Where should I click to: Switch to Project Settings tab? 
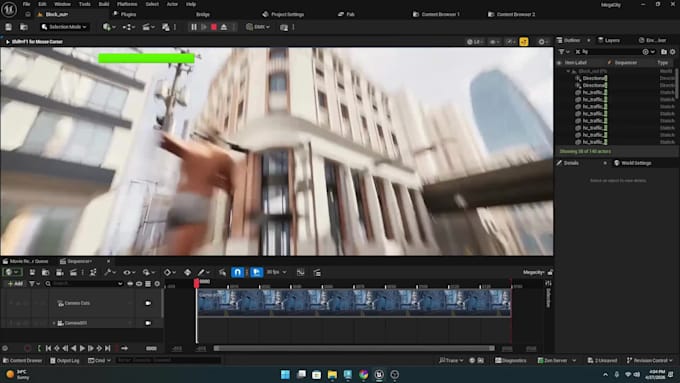click(283, 14)
